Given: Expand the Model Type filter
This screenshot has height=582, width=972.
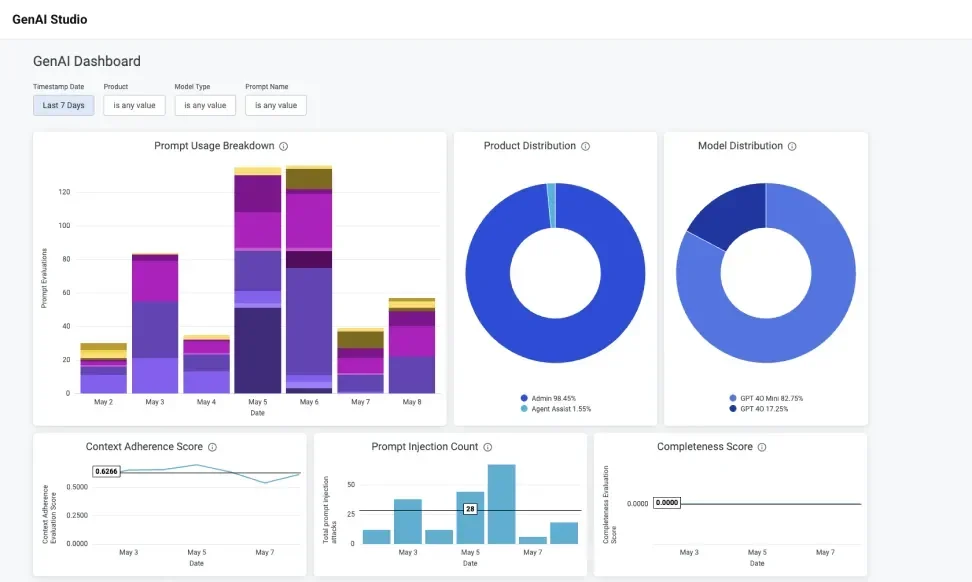Looking at the screenshot, I should 205,105.
